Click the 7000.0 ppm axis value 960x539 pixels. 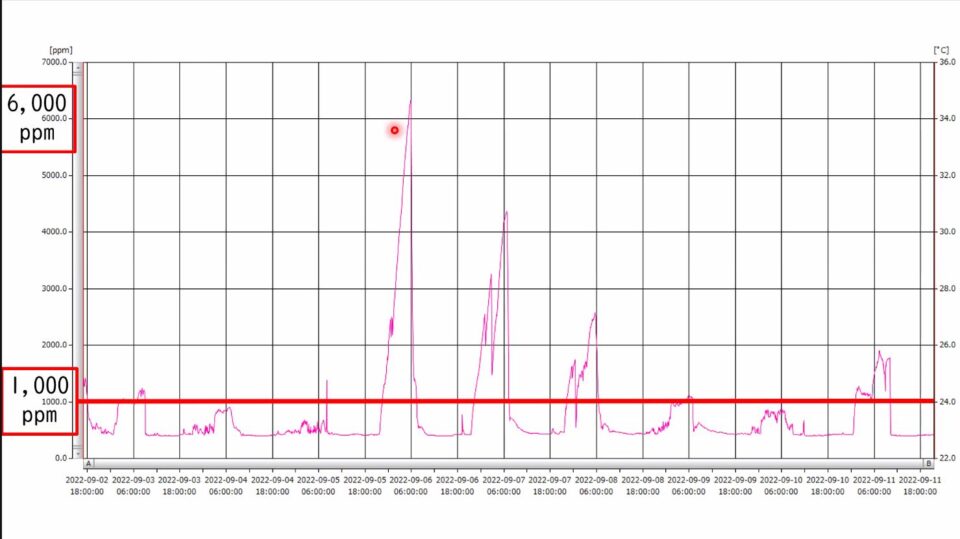[x=54, y=62]
